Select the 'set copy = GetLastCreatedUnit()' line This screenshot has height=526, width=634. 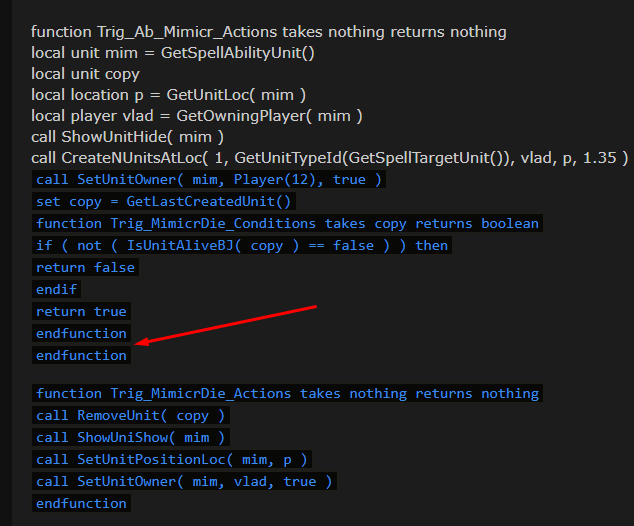165,201
